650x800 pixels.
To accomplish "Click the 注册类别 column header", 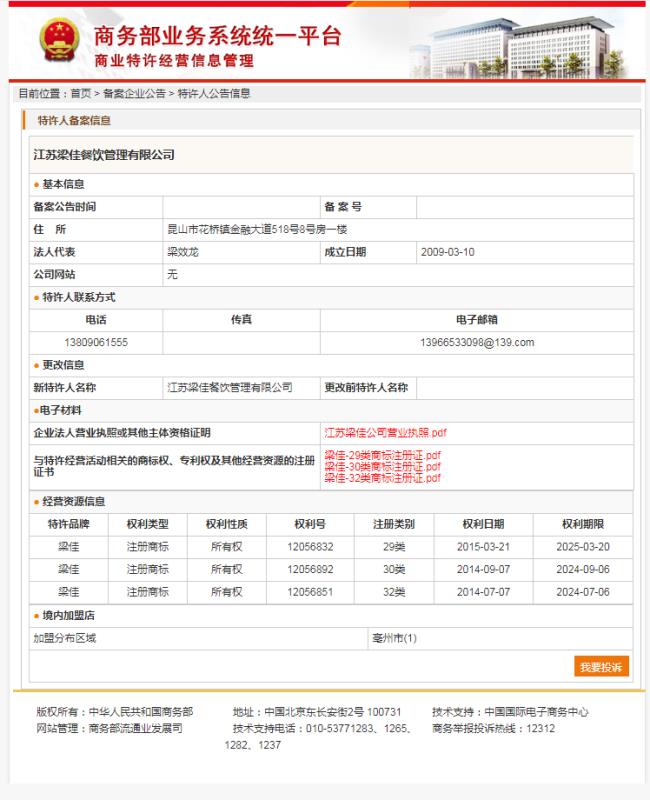I will coord(394,524).
